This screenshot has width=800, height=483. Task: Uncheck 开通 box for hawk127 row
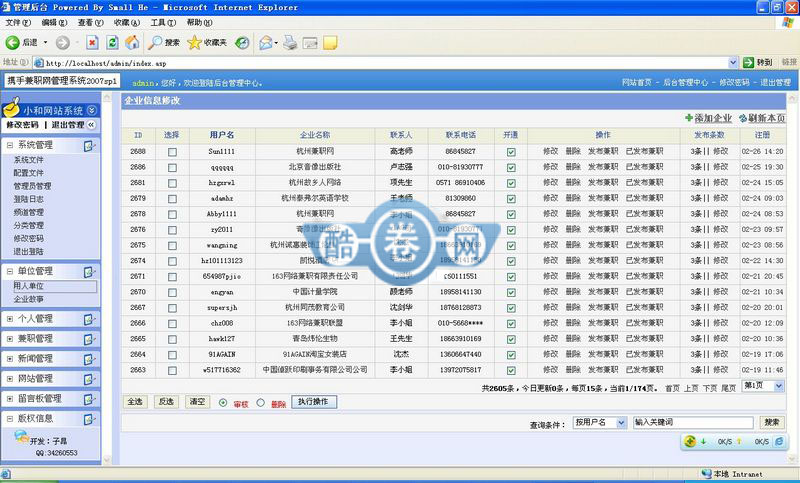click(511, 339)
